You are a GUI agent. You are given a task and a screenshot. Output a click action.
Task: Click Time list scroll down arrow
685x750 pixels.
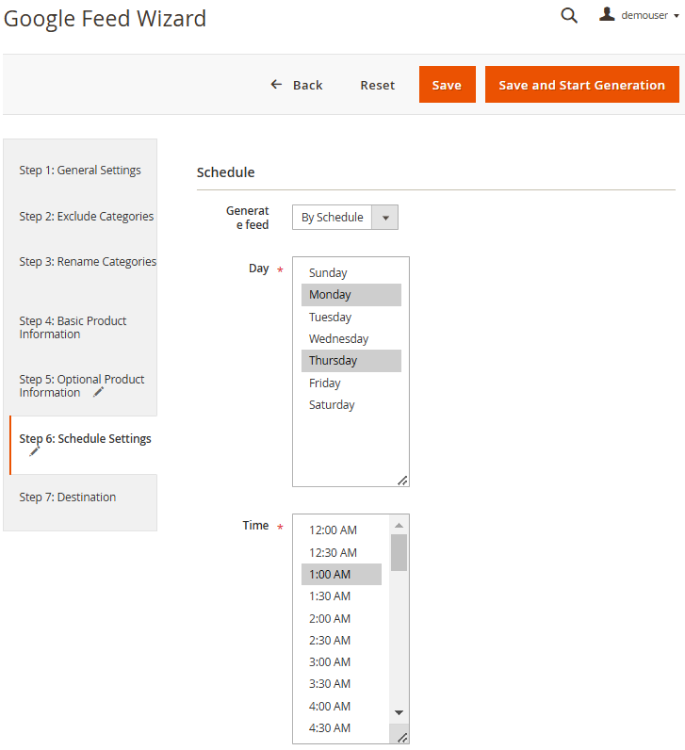(399, 712)
